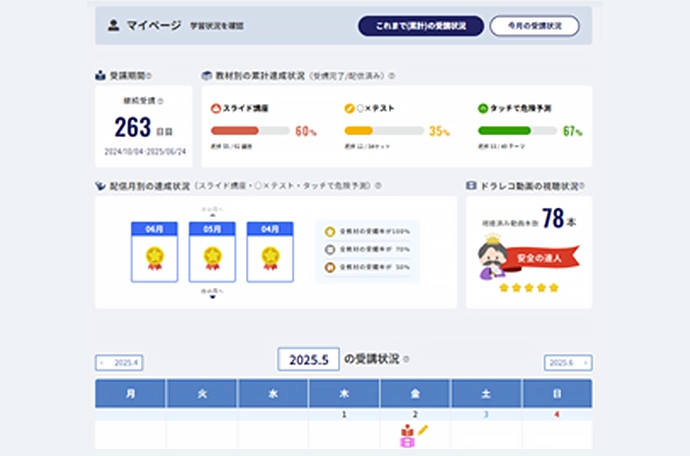Click the five-star rating row
690x456 pixels.
529,288
